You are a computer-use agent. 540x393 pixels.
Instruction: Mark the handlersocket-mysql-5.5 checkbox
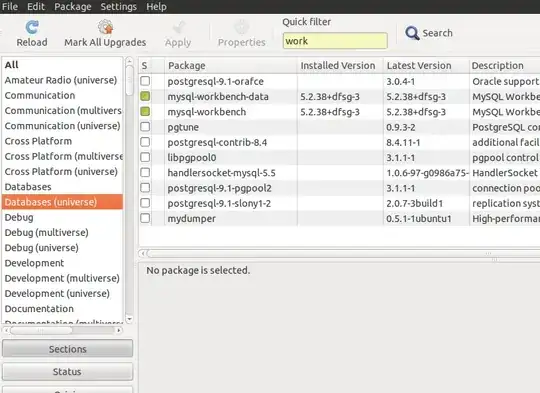tap(145, 172)
